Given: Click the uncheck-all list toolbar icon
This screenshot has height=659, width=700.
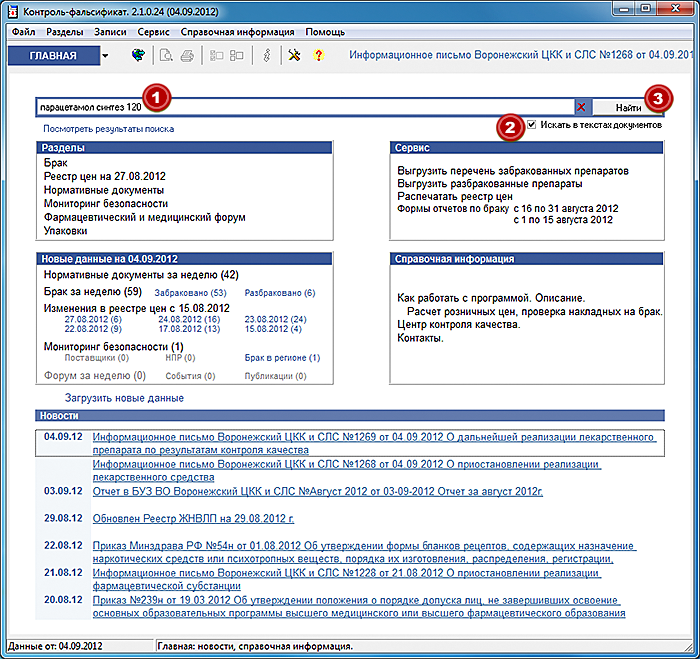Looking at the screenshot, I should pyautogui.click(x=237, y=55).
